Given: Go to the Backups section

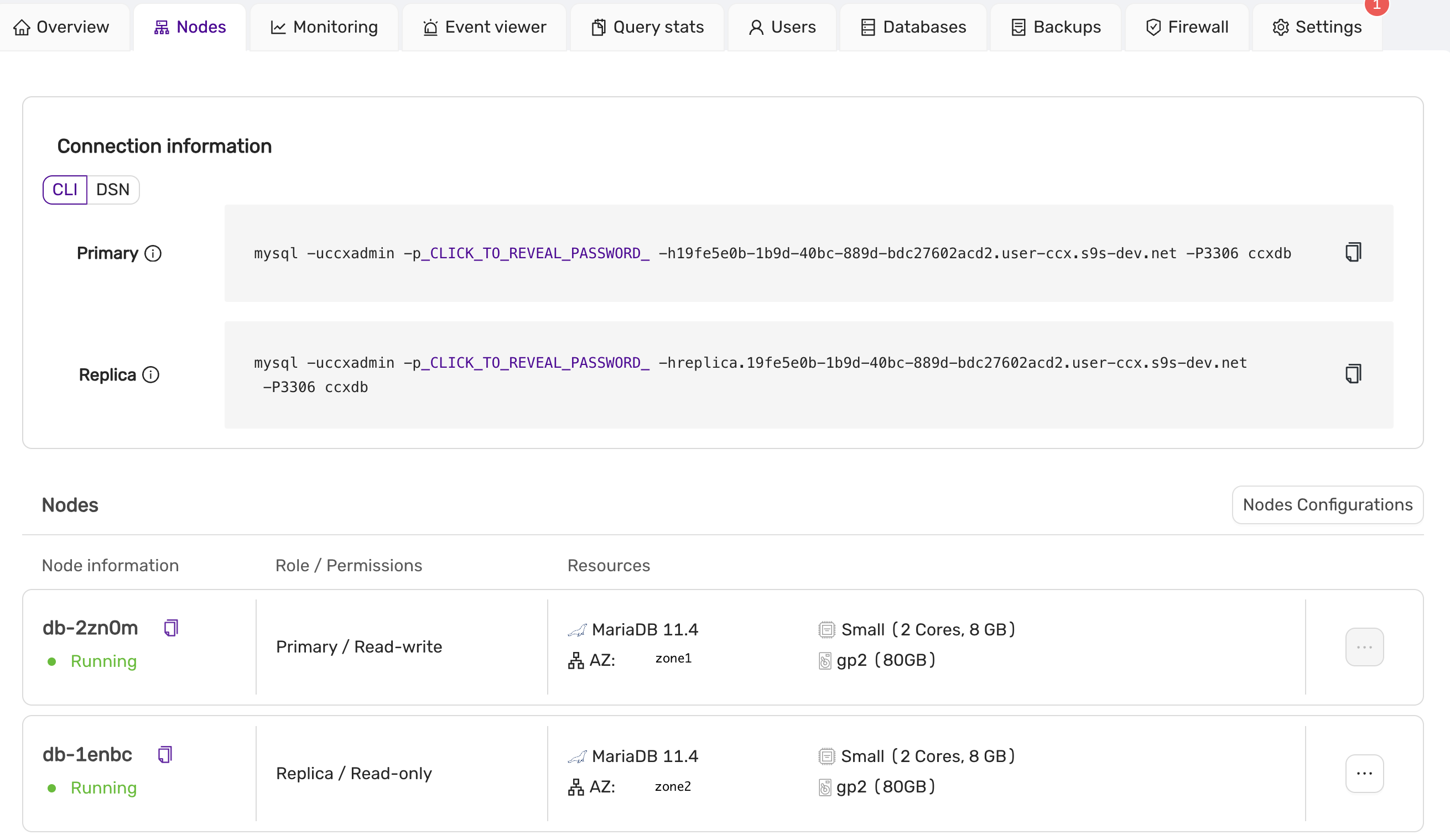Looking at the screenshot, I should [x=1056, y=27].
